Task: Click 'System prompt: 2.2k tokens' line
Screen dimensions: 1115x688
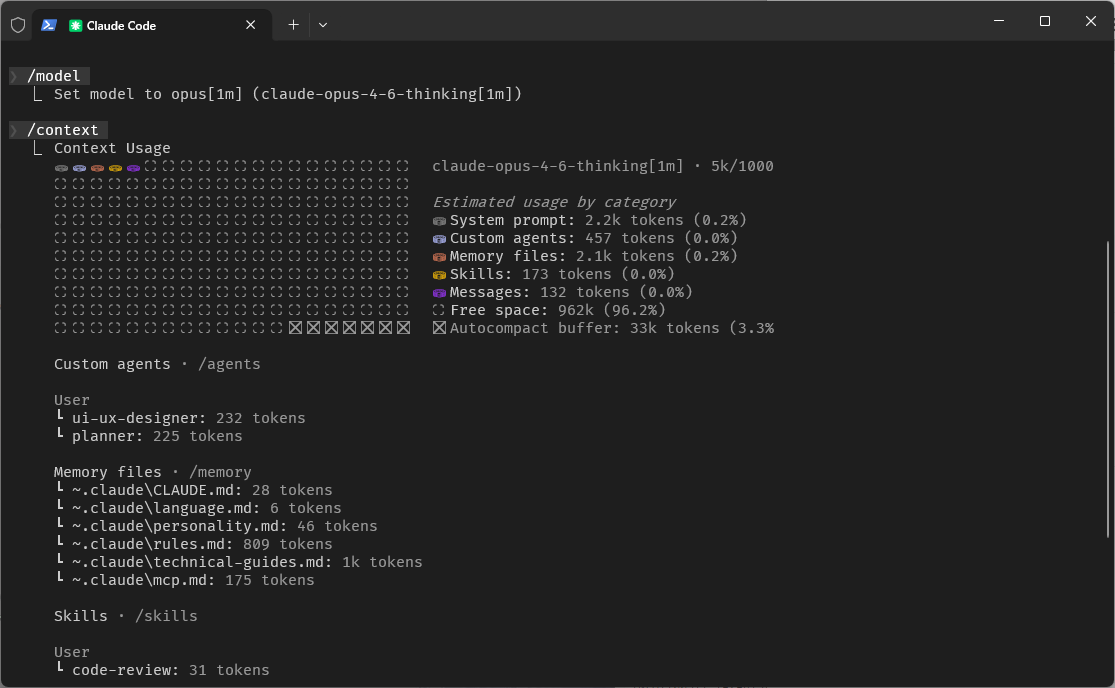Action: click(x=590, y=220)
